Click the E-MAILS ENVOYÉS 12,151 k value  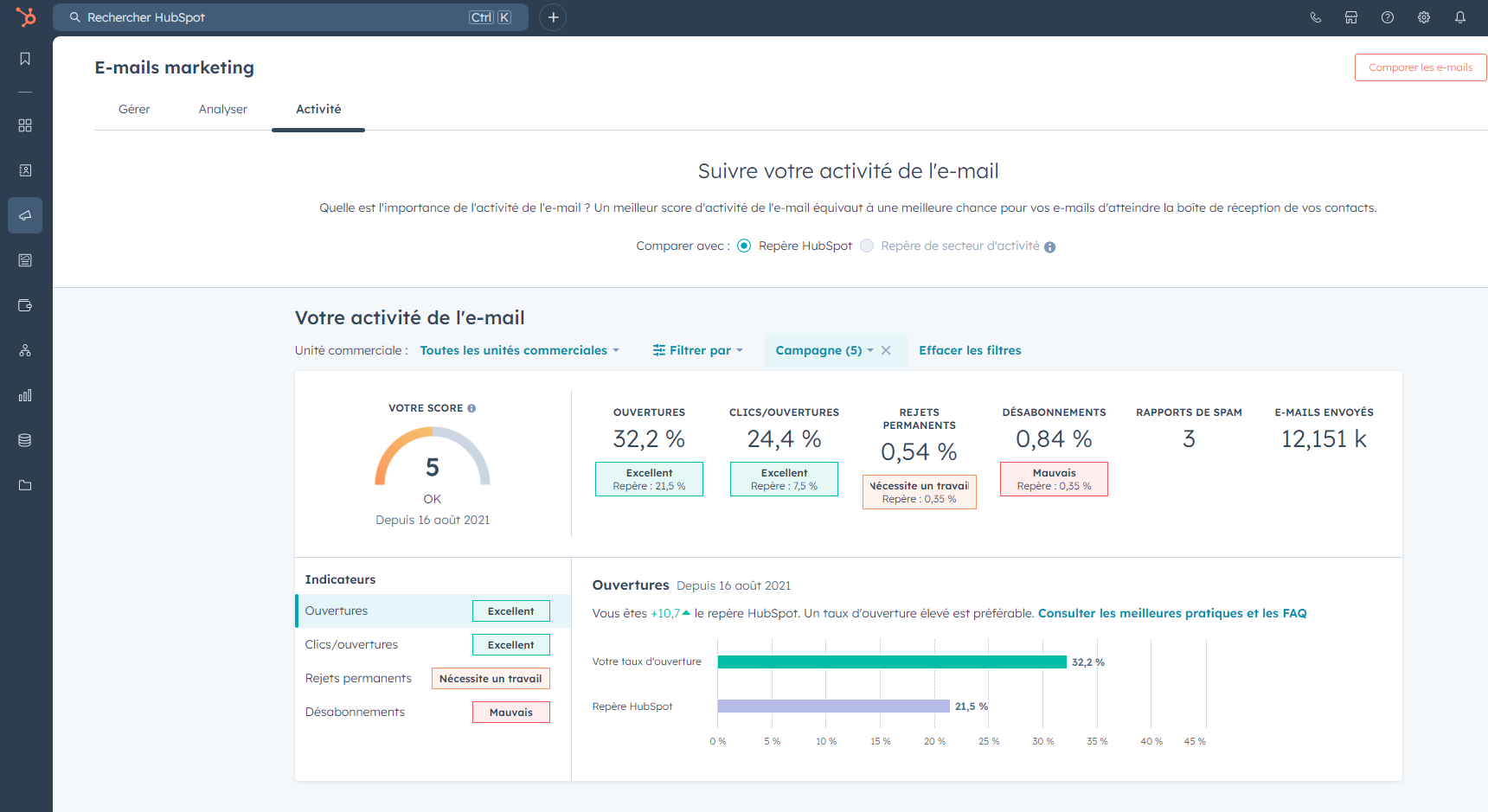click(x=1324, y=439)
